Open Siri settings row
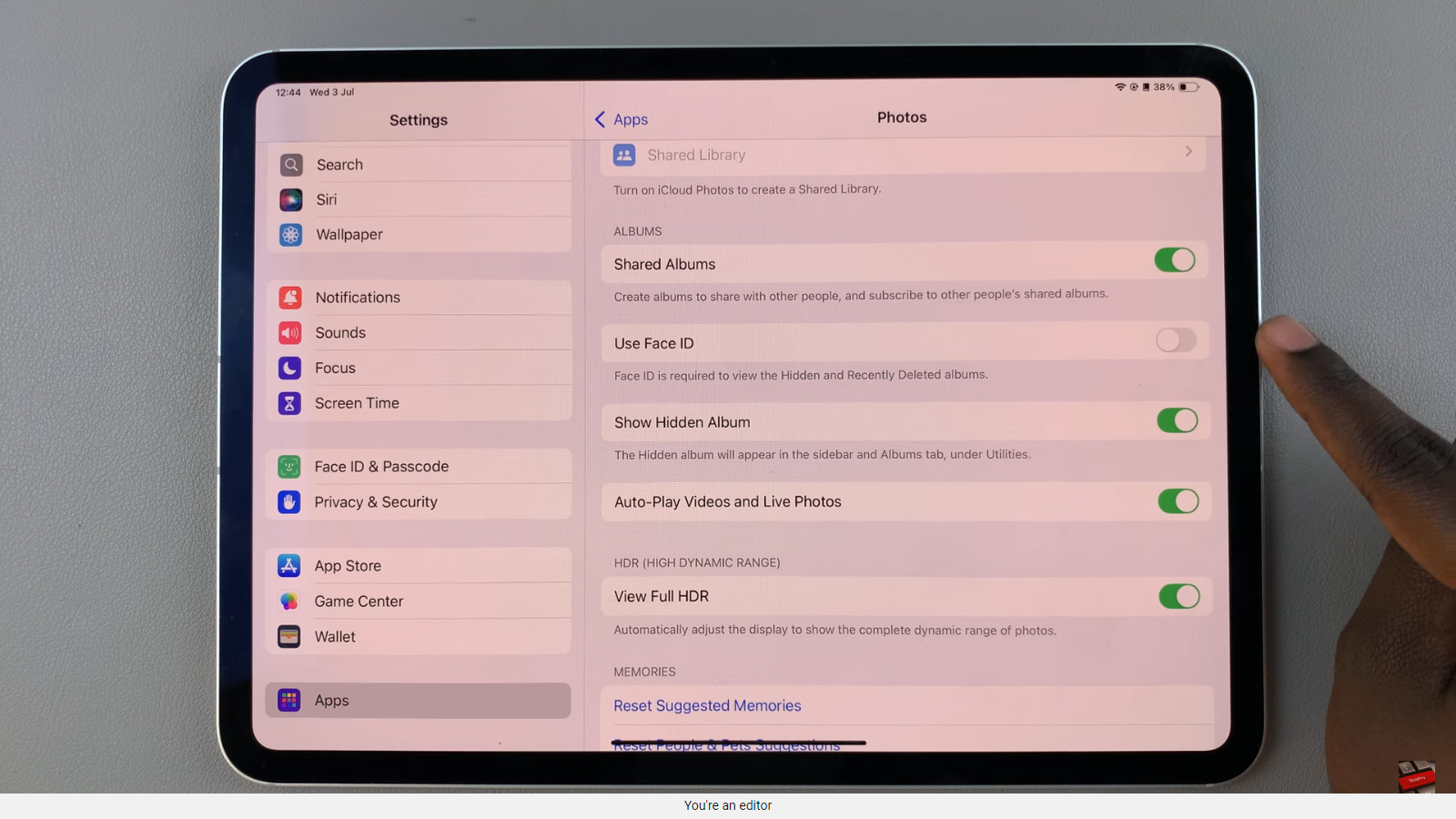 [419, 199]
